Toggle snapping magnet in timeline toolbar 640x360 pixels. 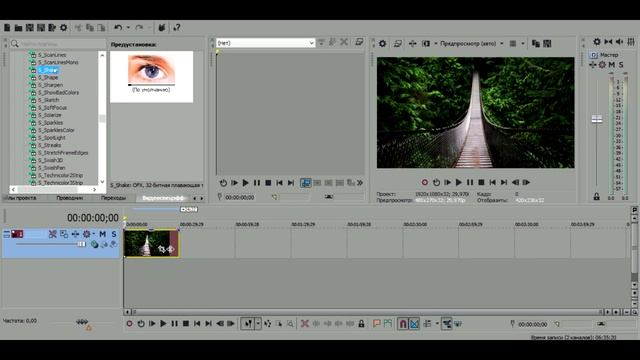pyautogui.click(x=403, y=324)
